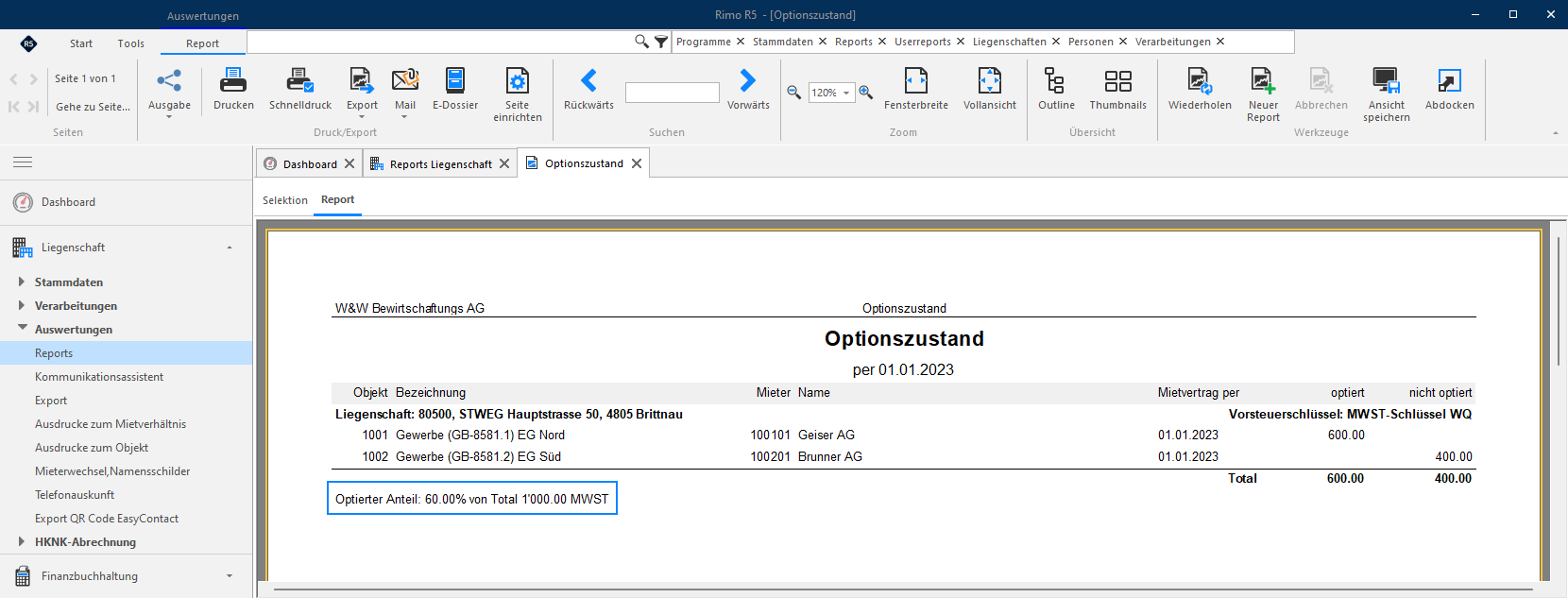The image size is (1568, 598).
Task: Click the report's horizontal scrollbar
Action: pyautogui.click(x=903, y=590)
